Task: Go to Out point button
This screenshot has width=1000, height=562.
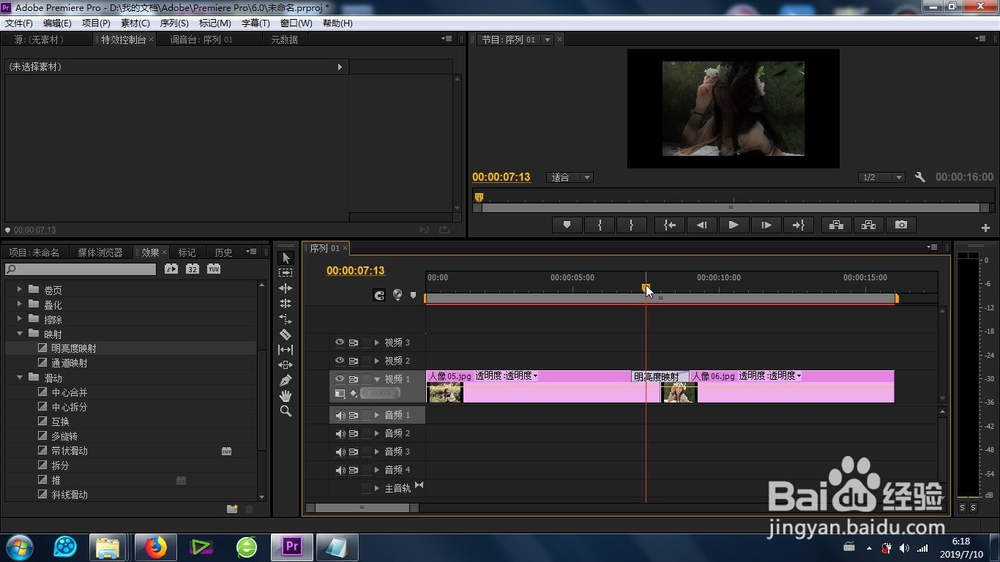Action: [798, 225]
